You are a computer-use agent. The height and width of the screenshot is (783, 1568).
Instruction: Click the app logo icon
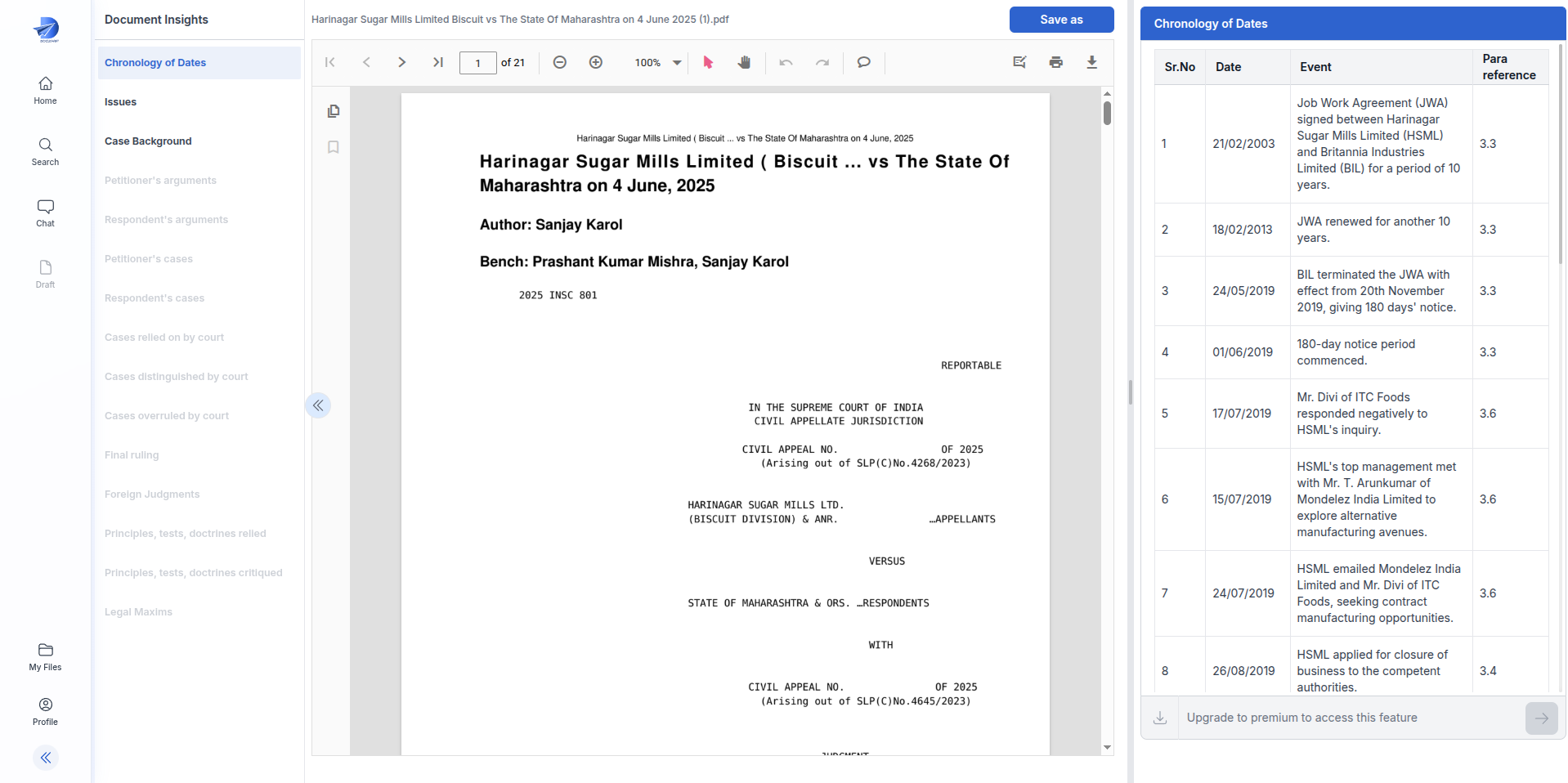(46, 29)
